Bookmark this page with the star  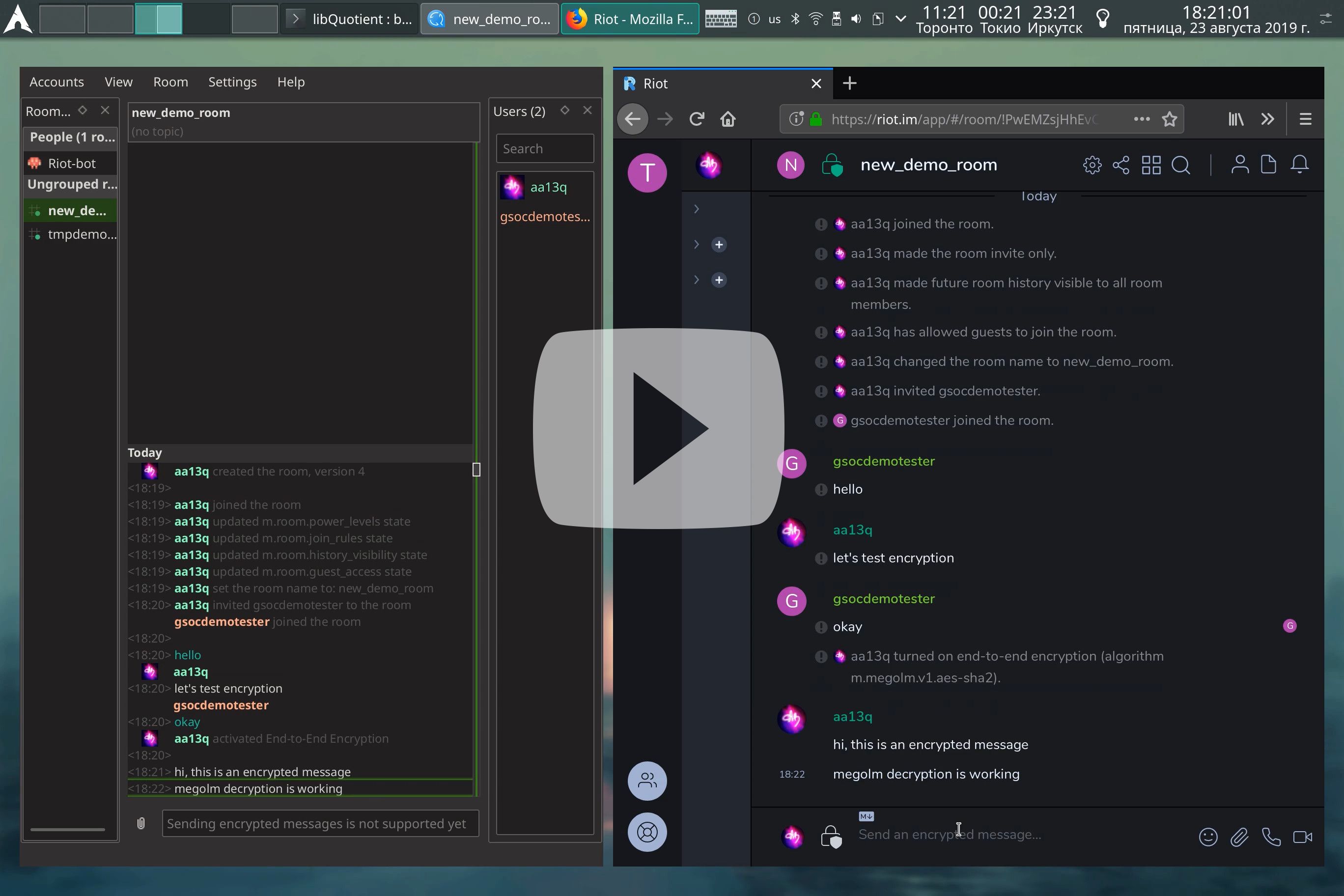tap(1169, 119)
